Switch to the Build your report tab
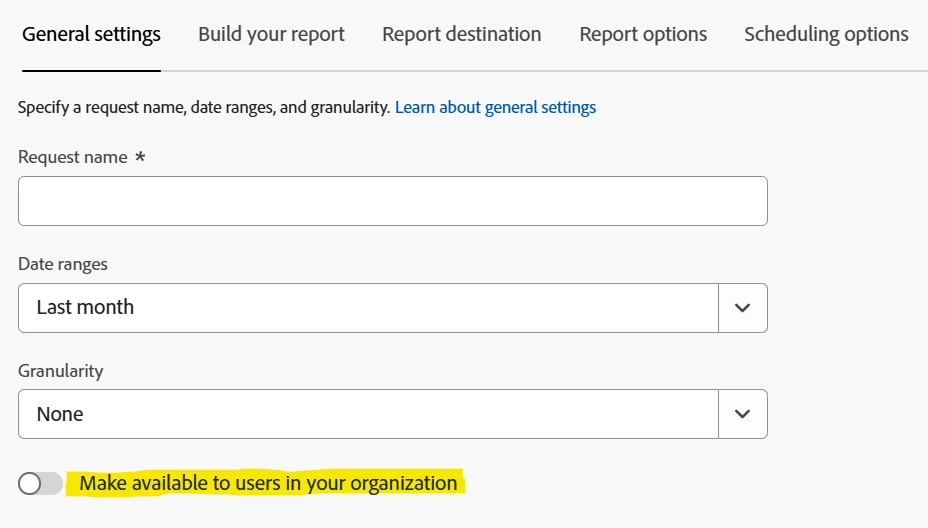 click(x=271, y=34)
